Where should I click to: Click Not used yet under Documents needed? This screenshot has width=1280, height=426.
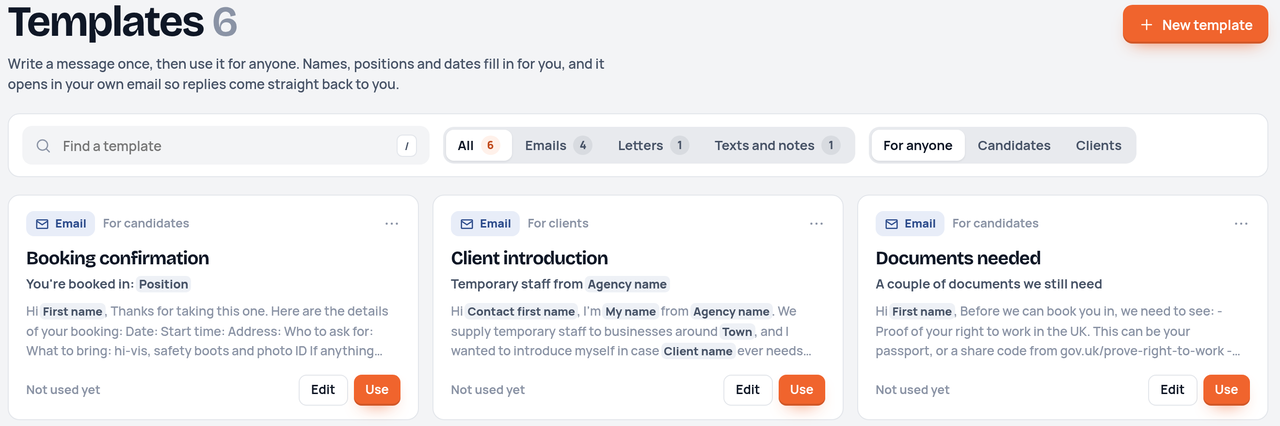click(913, 390)
